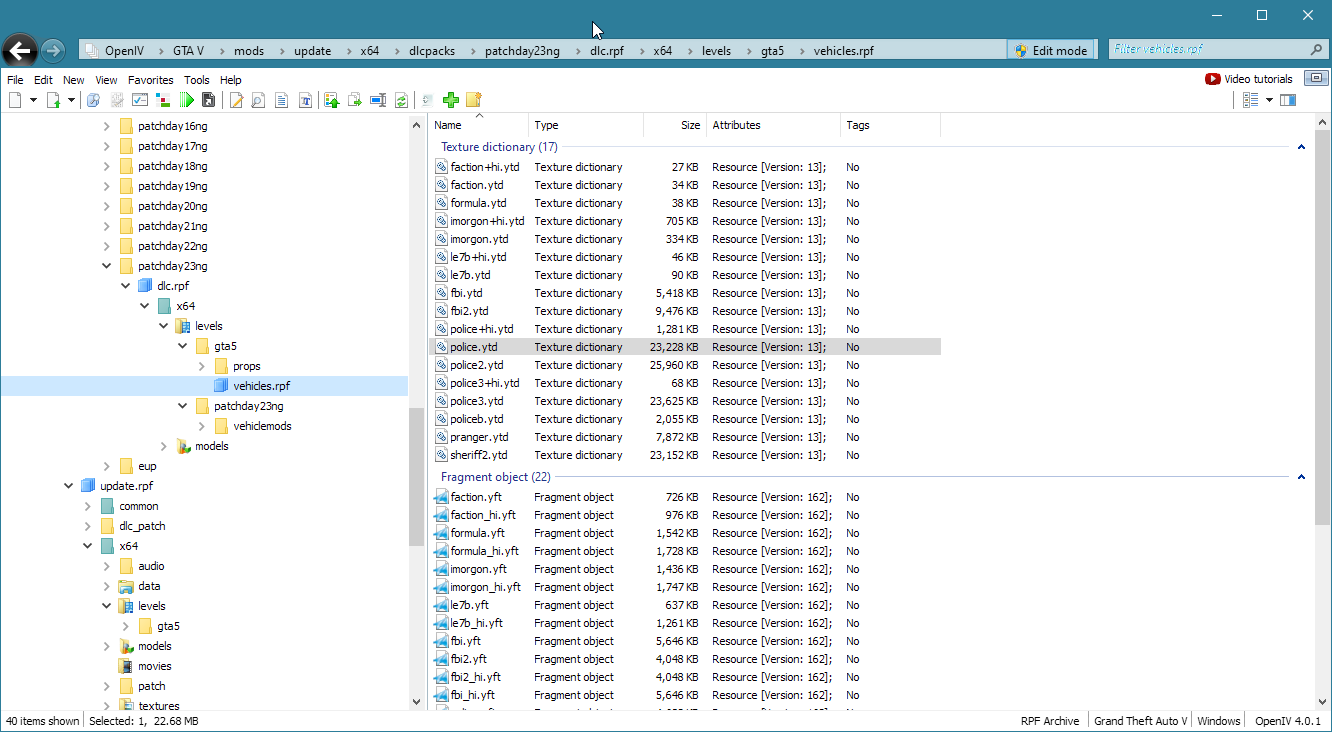
Task: Open the Favorites menu
Action: coord(150,80)
